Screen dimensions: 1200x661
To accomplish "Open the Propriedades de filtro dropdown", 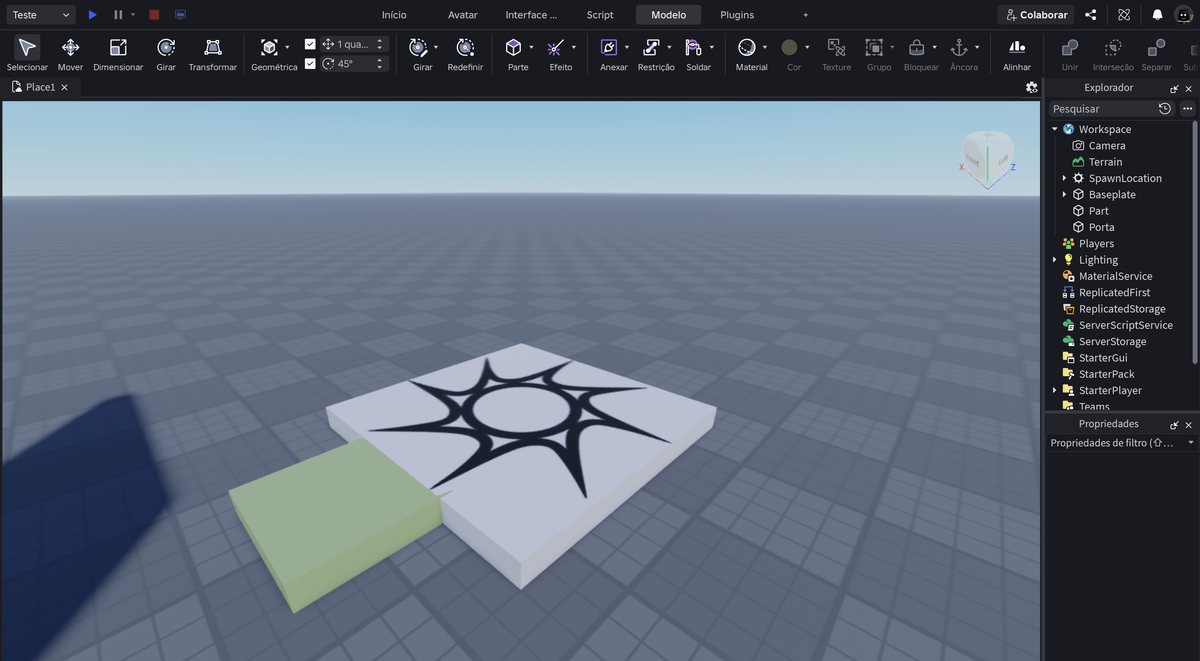I will click(x=1191, y=442).
